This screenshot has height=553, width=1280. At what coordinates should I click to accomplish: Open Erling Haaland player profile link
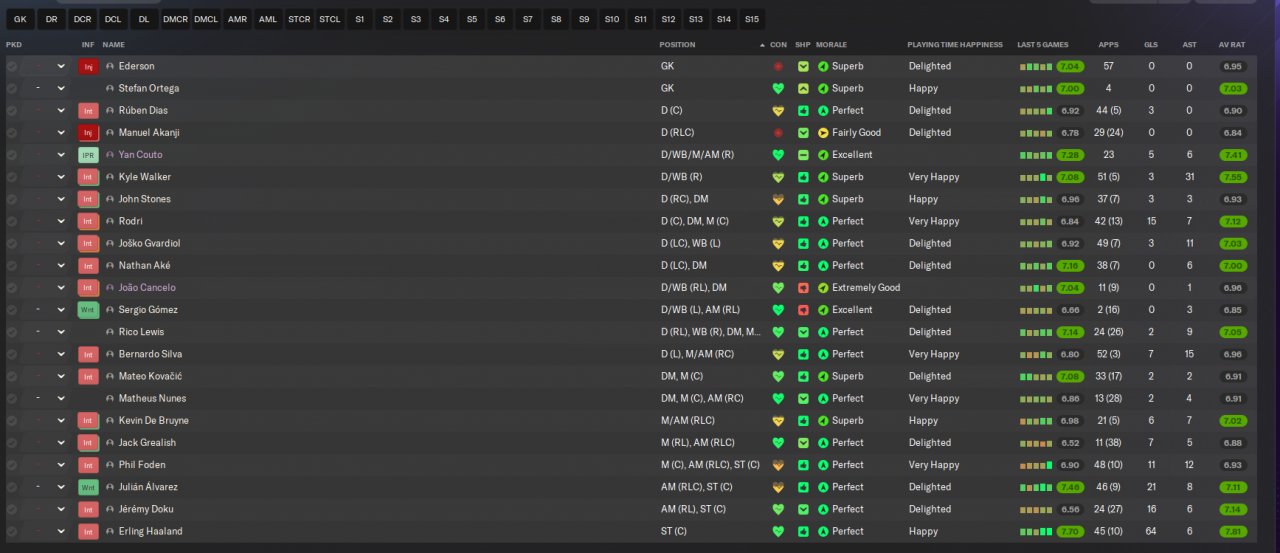click(x=151, y=531)
